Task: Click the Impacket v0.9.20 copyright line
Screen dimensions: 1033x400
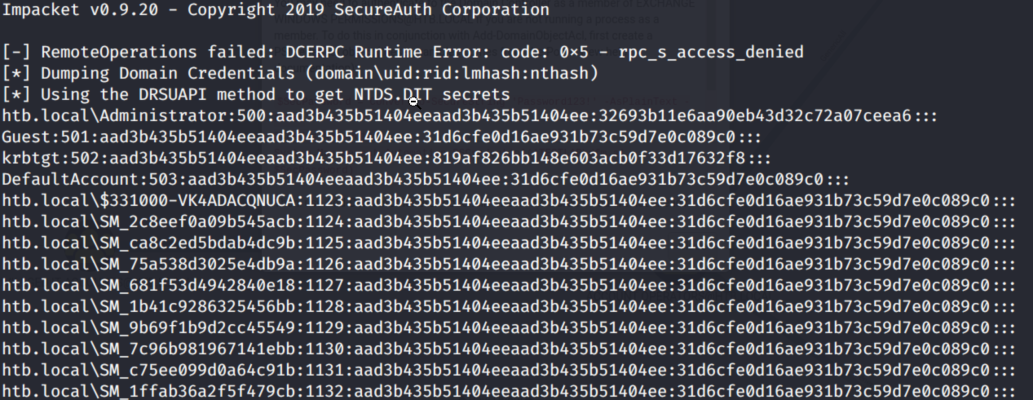Action: click(275, 10)
